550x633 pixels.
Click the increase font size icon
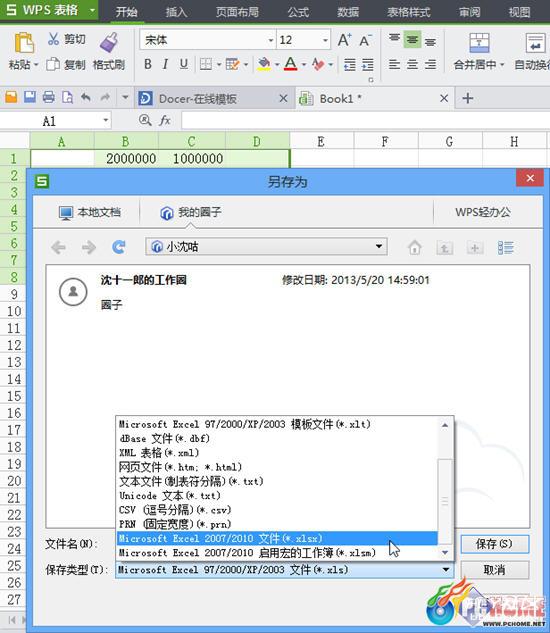click(x=344, y=40)
